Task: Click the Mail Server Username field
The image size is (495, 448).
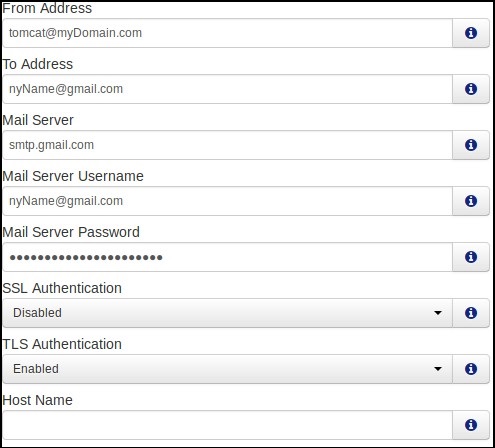Action: click(227, 201)
